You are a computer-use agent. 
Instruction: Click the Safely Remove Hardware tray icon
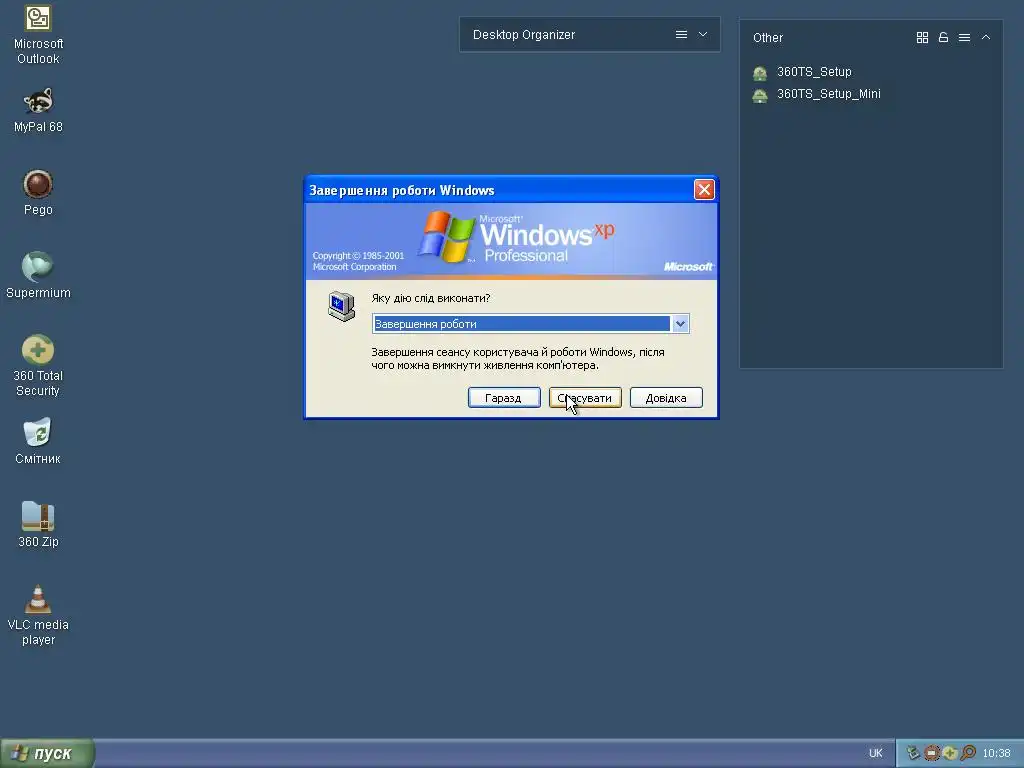914,753
